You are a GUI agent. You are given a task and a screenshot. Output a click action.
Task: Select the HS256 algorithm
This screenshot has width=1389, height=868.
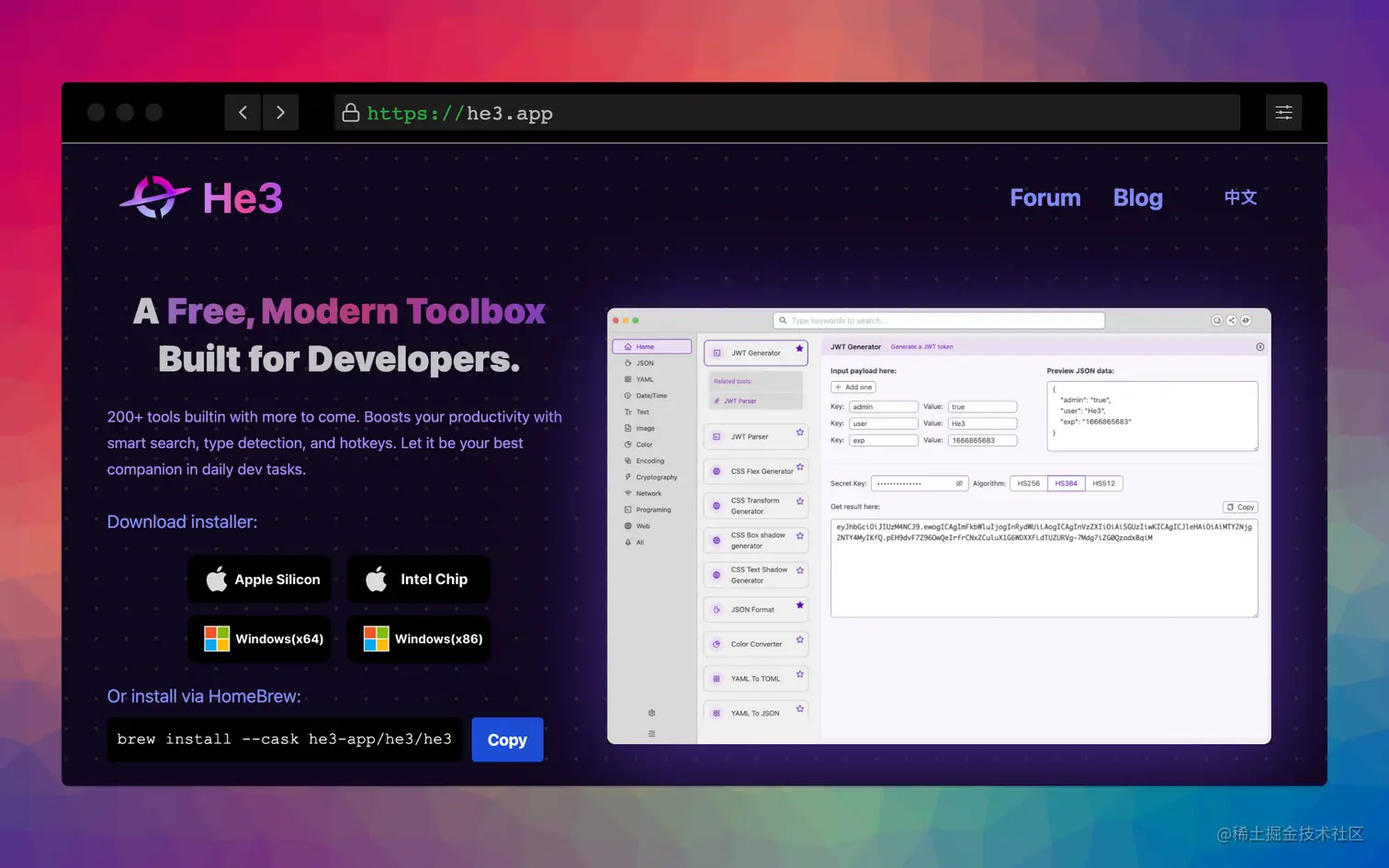(1028, 483)
